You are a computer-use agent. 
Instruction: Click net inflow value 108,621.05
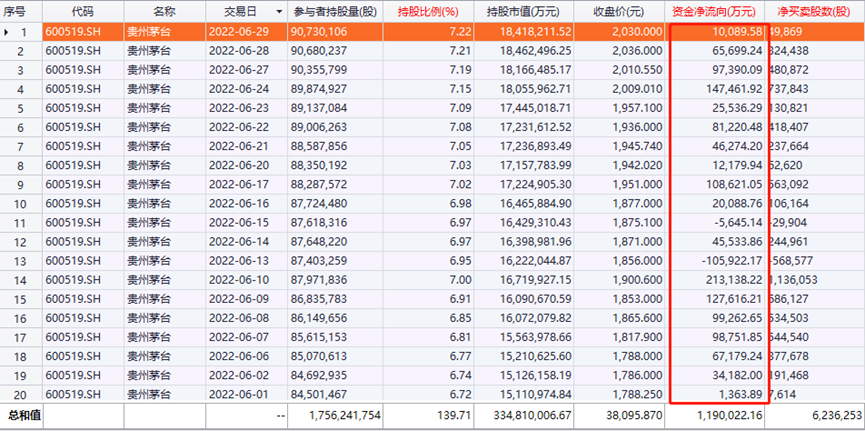(x=734, y=184)
